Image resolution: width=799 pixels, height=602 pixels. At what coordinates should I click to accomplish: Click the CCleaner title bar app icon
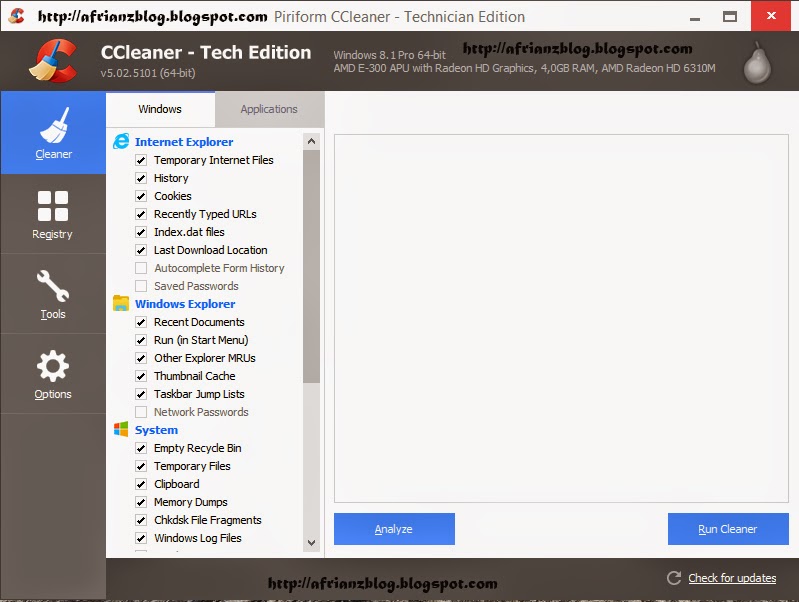17,15
